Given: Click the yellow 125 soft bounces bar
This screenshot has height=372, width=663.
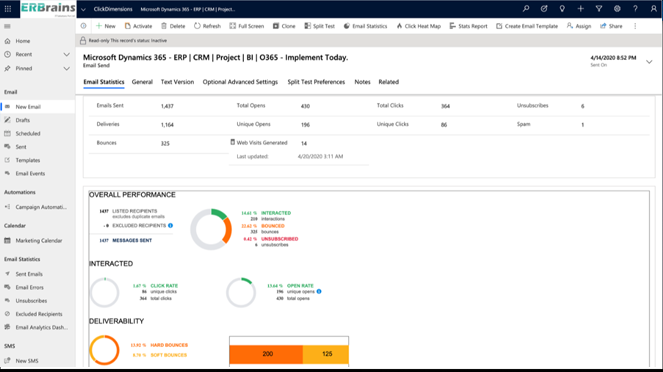Looking at the screenshot, I should 326,354.
